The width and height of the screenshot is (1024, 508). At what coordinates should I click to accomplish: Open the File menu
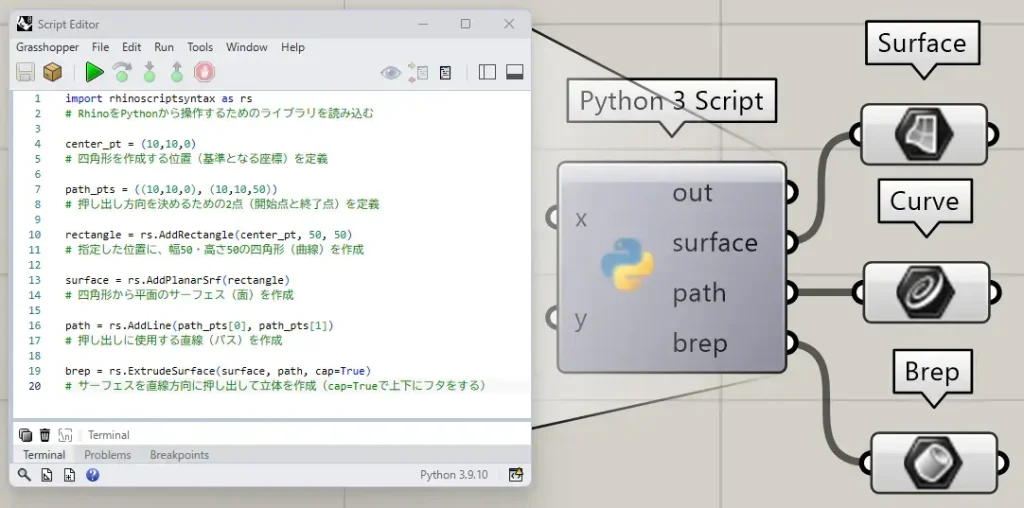pos(101,47)
